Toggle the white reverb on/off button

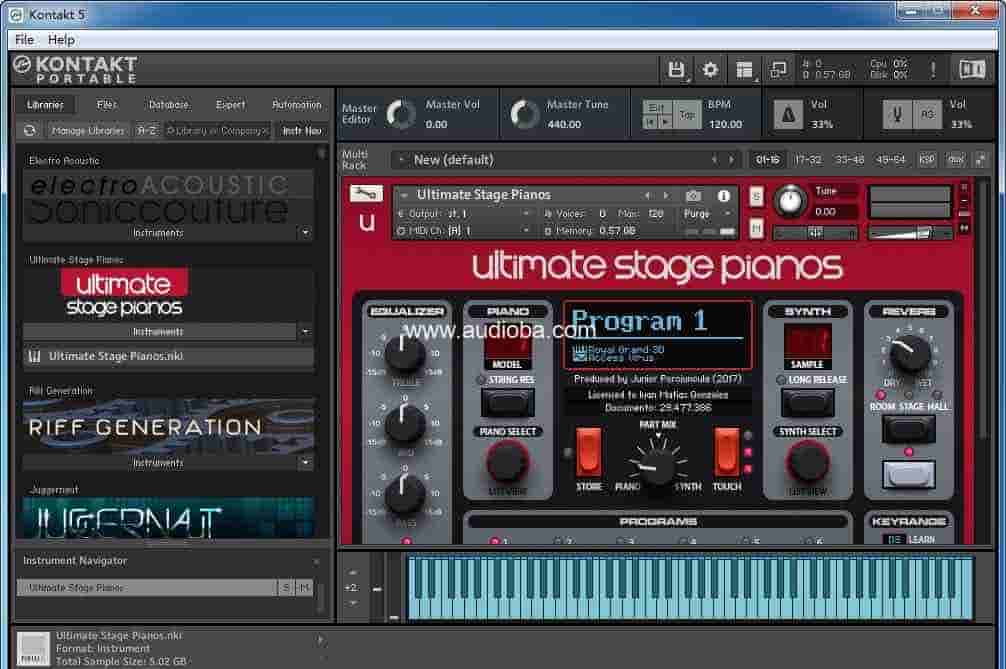908,474
